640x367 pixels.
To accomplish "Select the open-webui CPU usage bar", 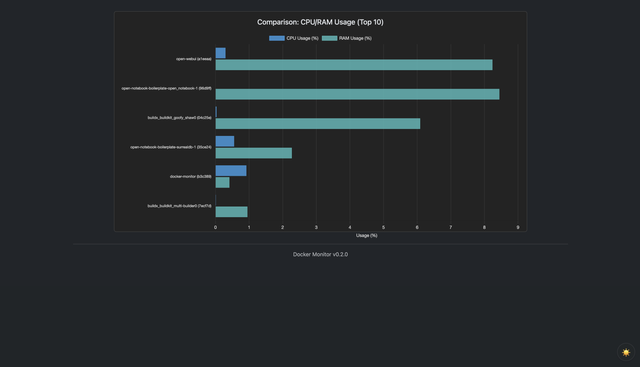I will pos(220,53).
